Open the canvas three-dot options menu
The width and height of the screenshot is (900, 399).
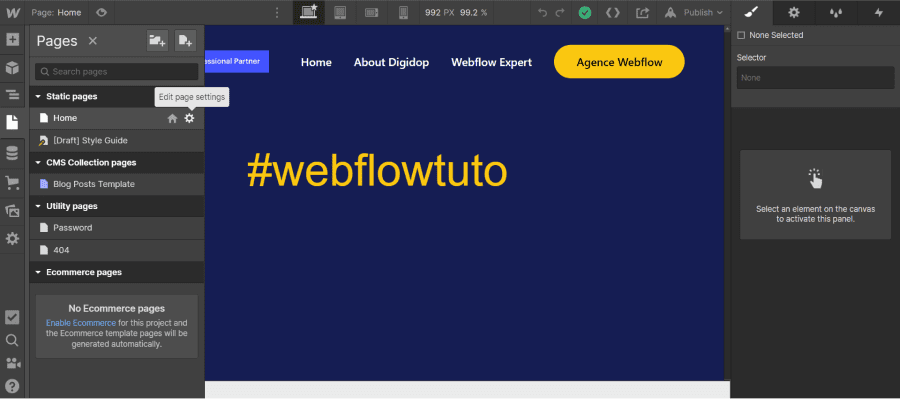(277, 13)
